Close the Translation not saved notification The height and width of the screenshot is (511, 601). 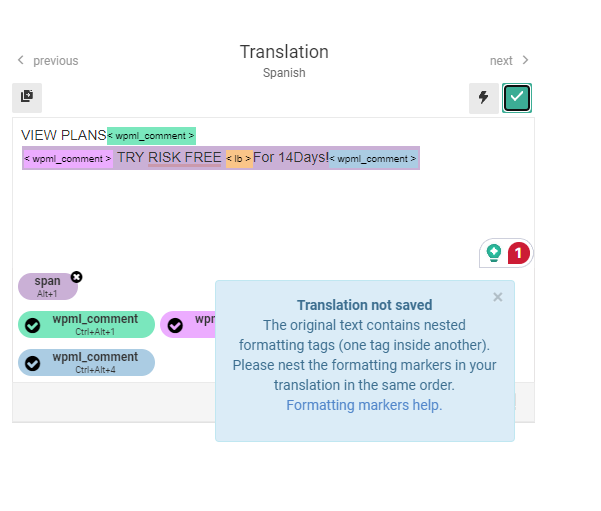pos(498,297)
